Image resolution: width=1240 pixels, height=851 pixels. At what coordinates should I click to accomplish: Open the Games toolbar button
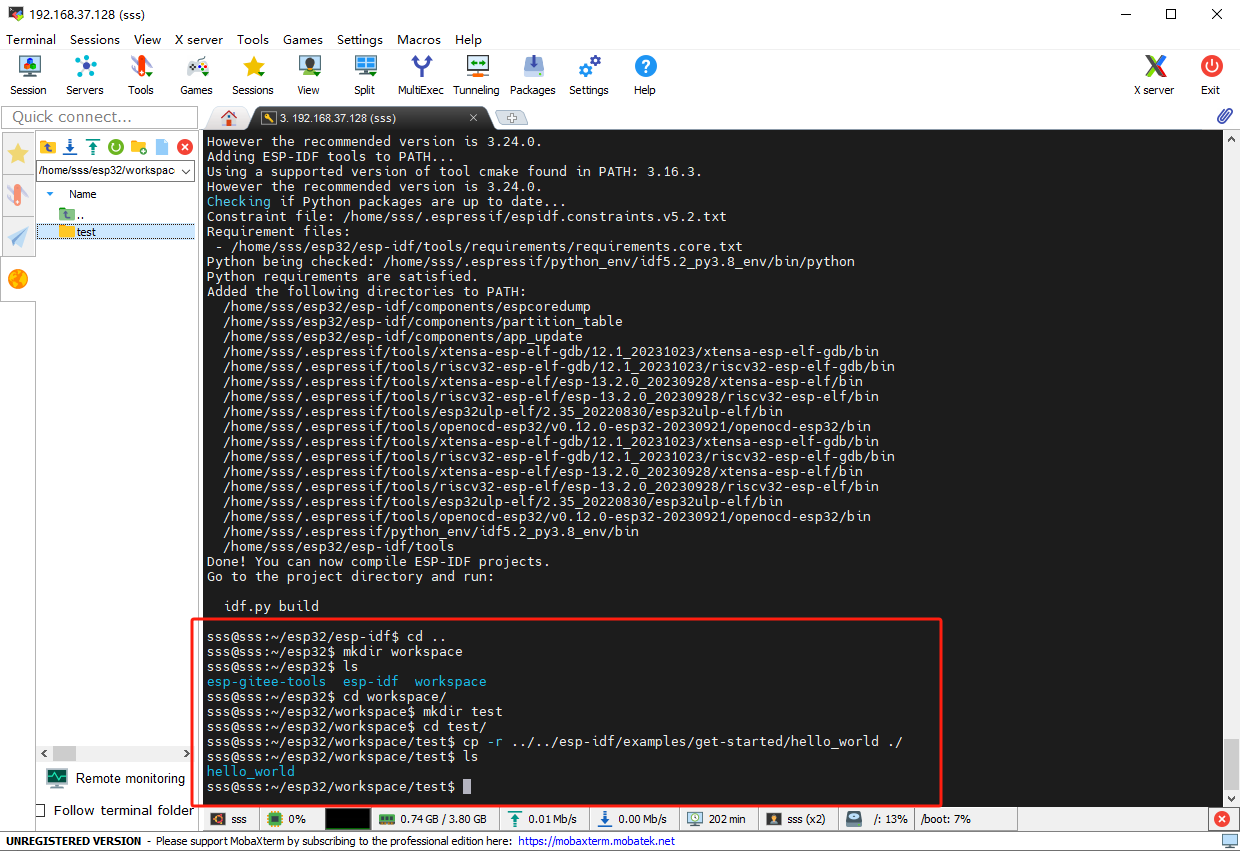pyautogui.click(x=196, y=76)
